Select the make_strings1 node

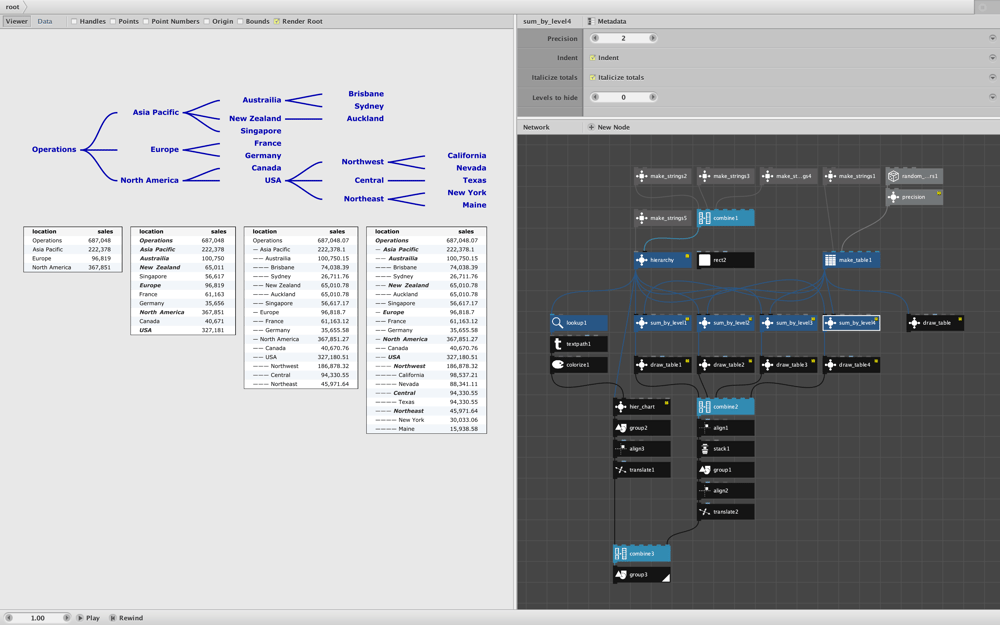pos(851,176)
